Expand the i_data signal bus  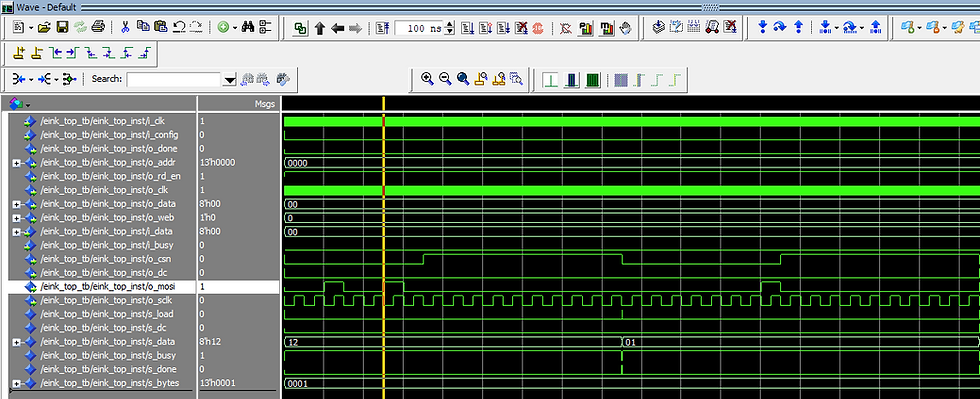click(16, 231)
